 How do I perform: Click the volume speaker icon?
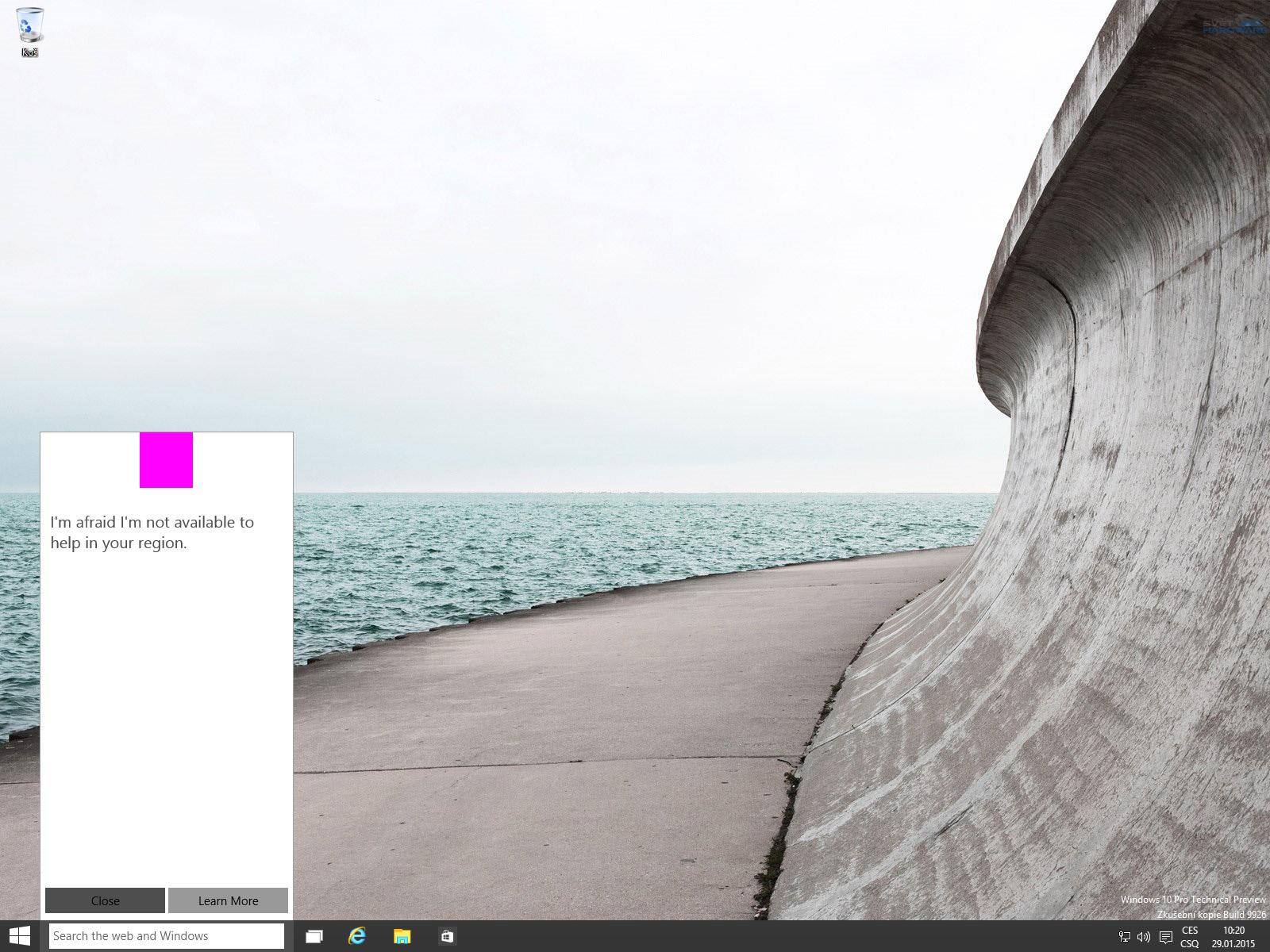(x=1143, y=936)
